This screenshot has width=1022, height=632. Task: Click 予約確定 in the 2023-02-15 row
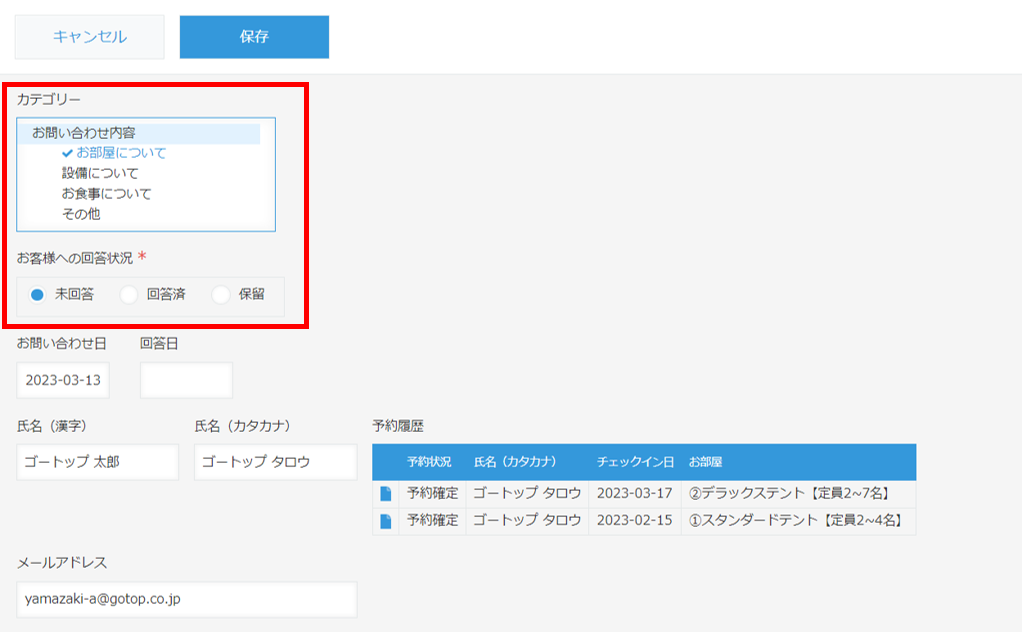[x=433, y=521]
